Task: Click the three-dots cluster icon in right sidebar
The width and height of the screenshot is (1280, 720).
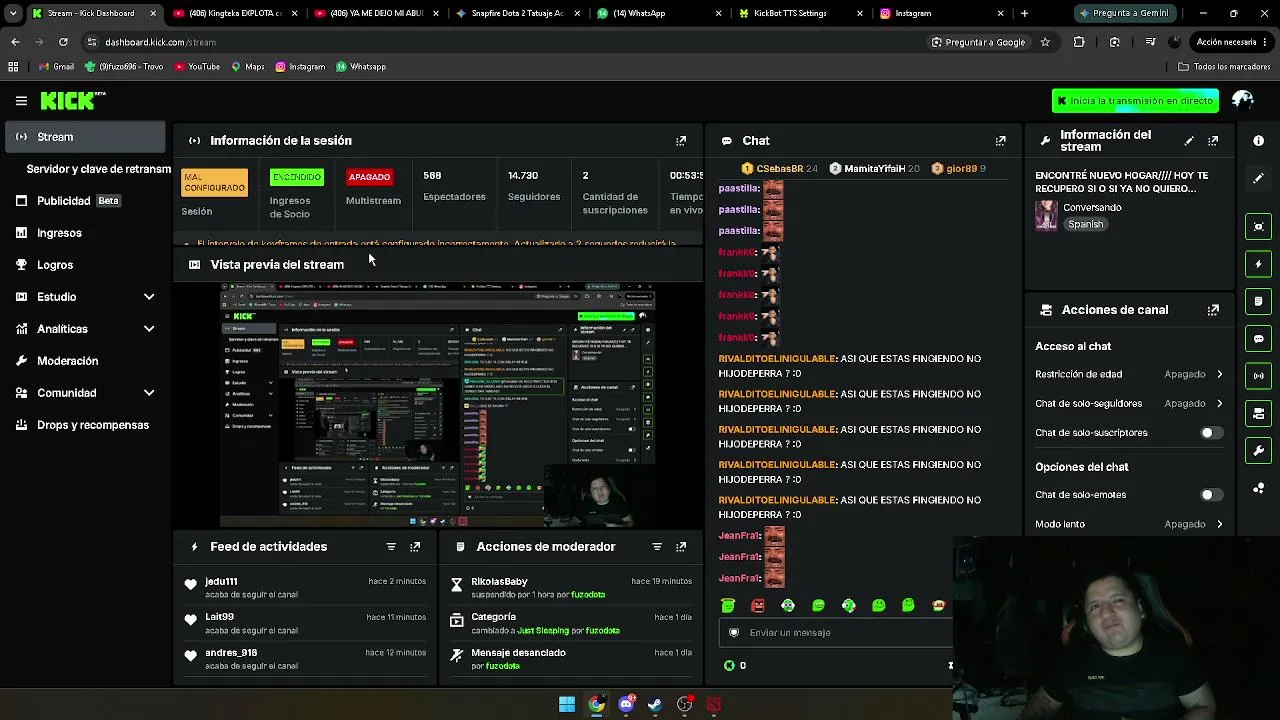Action: pyautogui.click(x=1258, y=488)
